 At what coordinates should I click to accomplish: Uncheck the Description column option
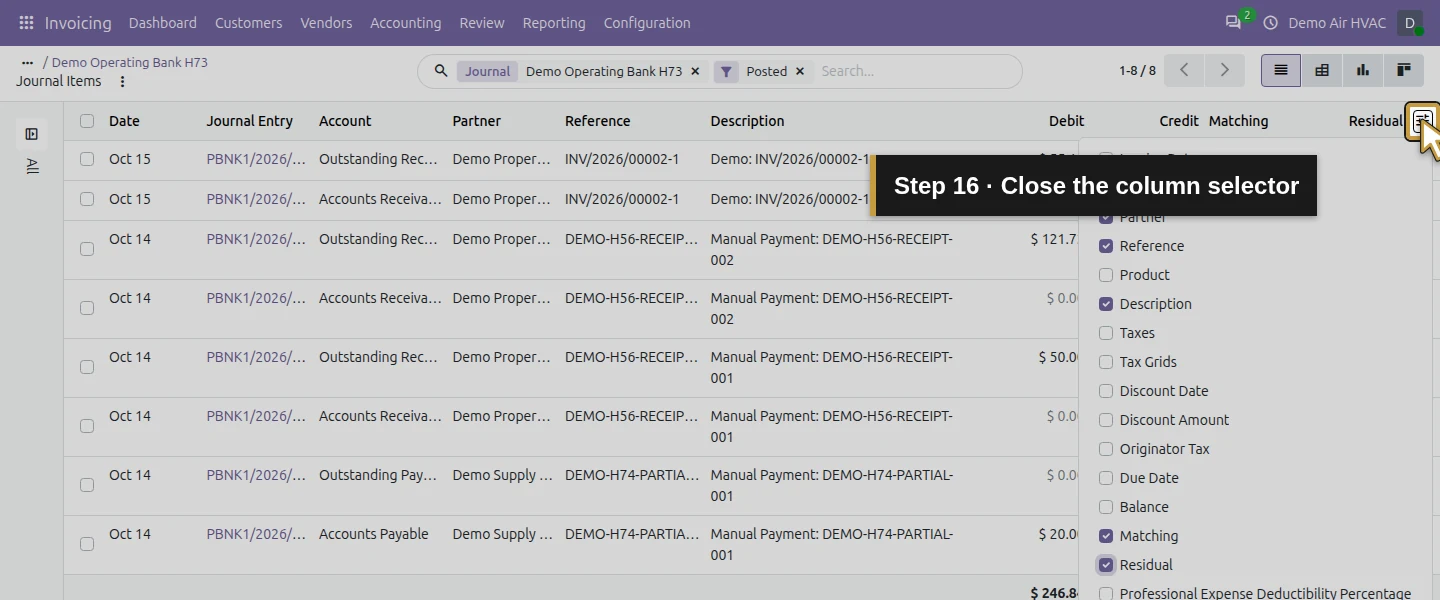(1106, 304)
